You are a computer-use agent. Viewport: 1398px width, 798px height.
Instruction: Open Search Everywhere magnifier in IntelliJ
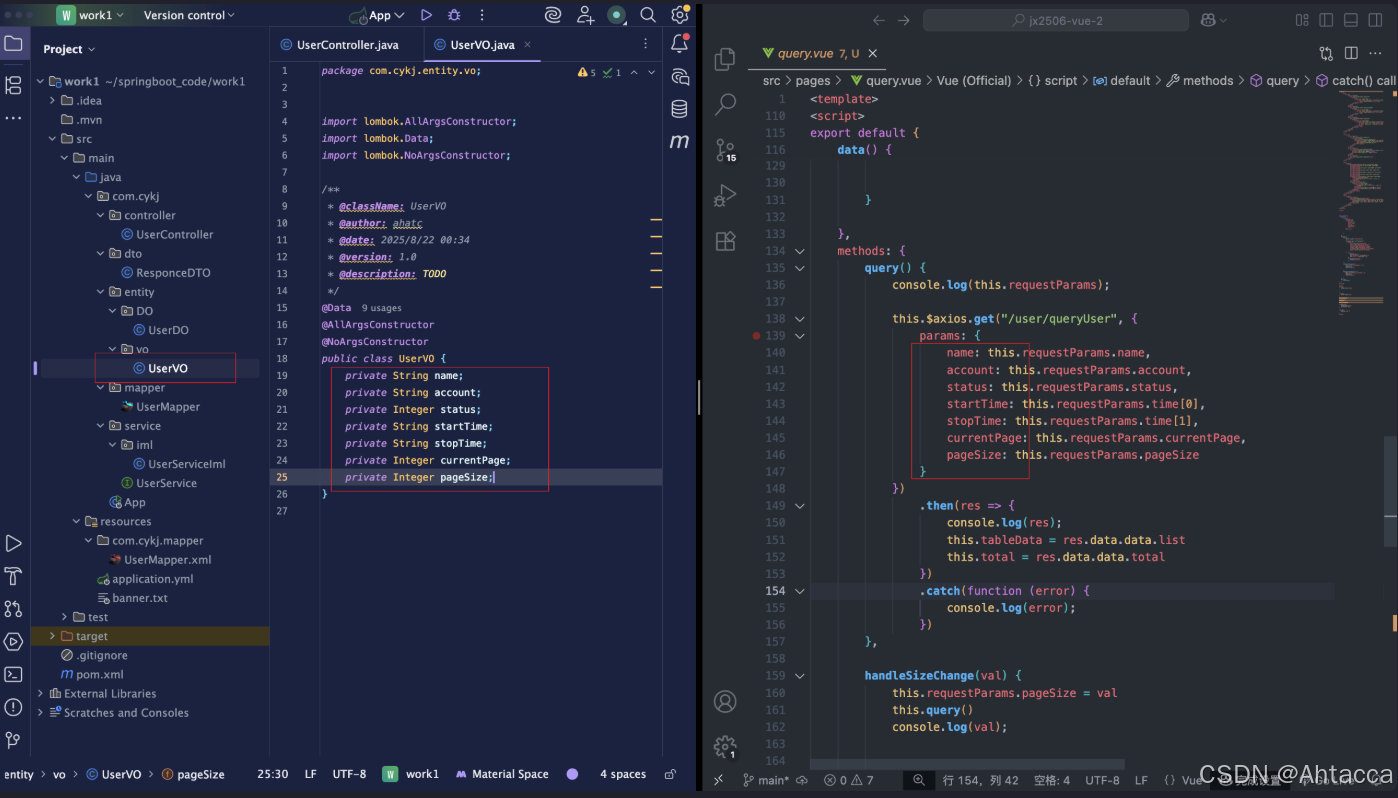[x=648, y=15]
